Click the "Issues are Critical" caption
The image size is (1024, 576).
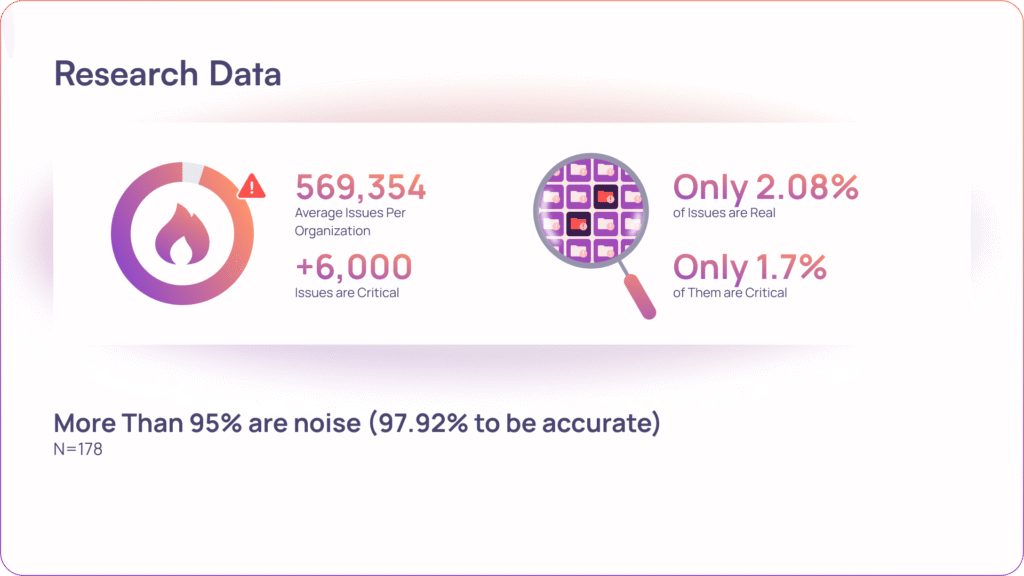tap(347, 293)
